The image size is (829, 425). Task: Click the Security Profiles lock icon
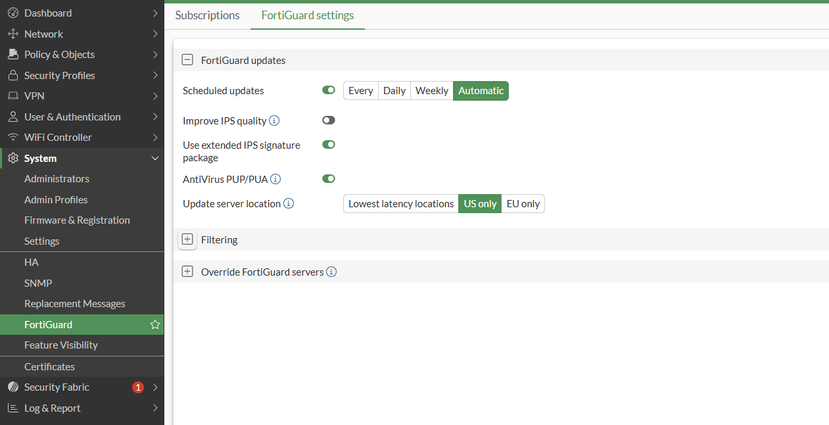click(13, 76)
